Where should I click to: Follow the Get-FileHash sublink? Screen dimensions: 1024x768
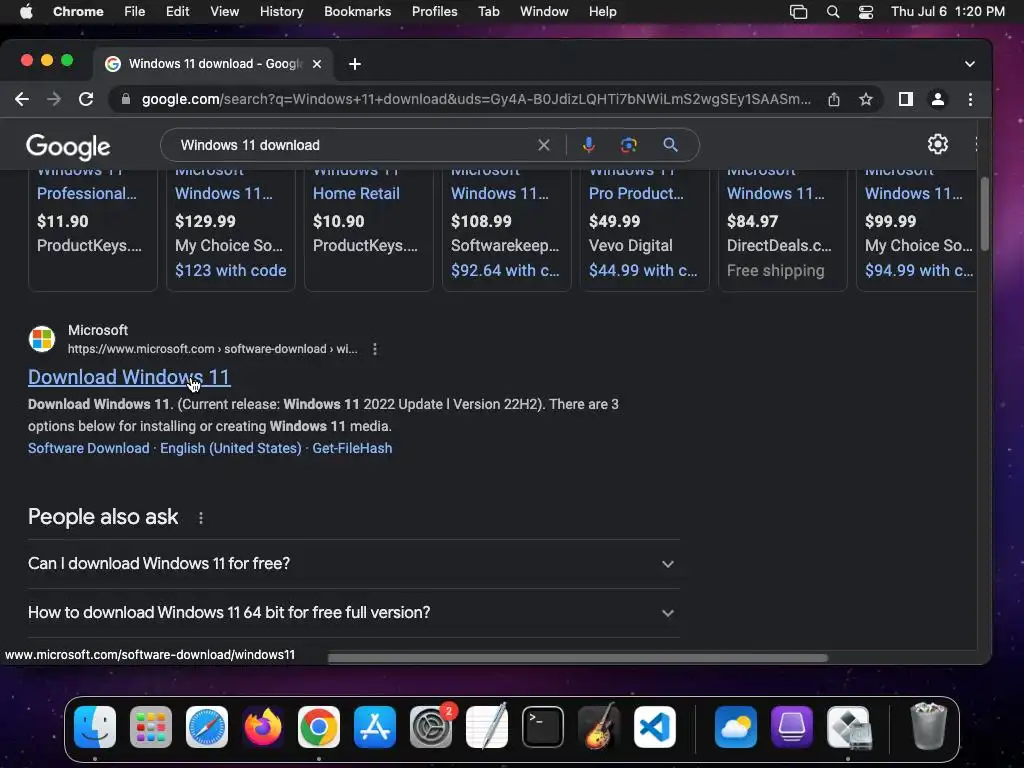352,448
